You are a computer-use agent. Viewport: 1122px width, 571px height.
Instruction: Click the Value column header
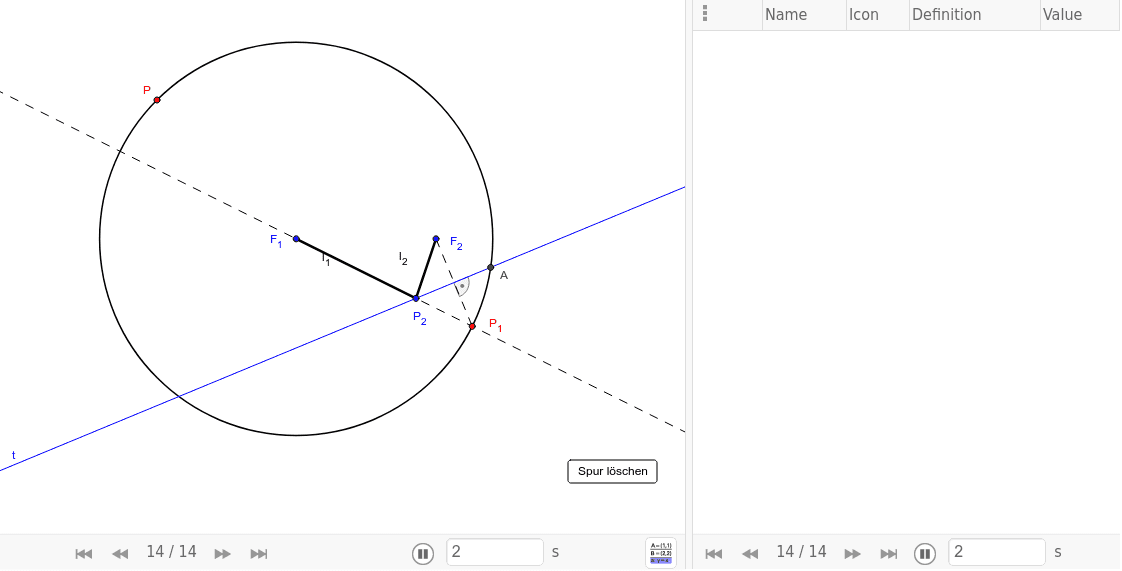pos(1062,14)
